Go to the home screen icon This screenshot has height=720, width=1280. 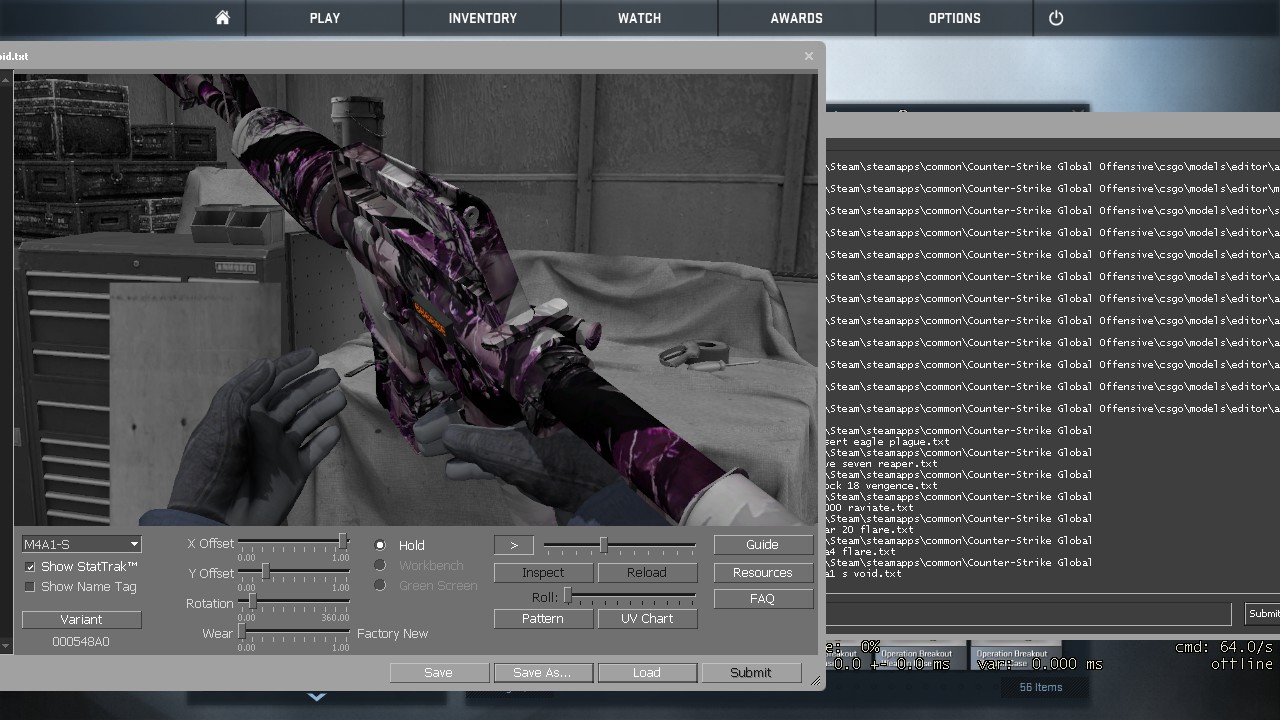[x=223, y=18]
